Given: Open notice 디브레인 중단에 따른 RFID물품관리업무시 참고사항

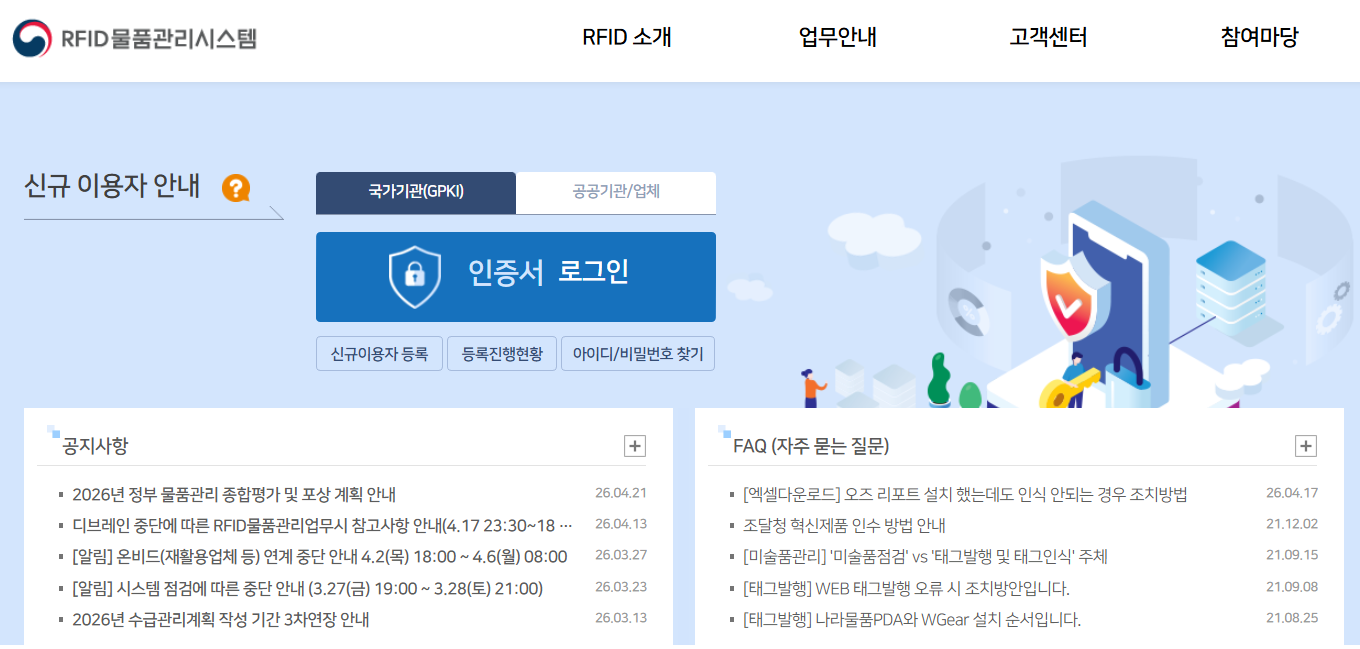Looking at the screenshot, I should 322,526.
